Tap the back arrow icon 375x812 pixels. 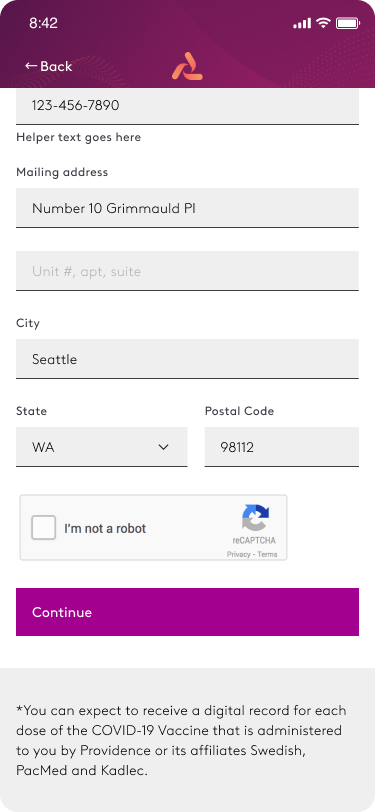tap(31, 66)
